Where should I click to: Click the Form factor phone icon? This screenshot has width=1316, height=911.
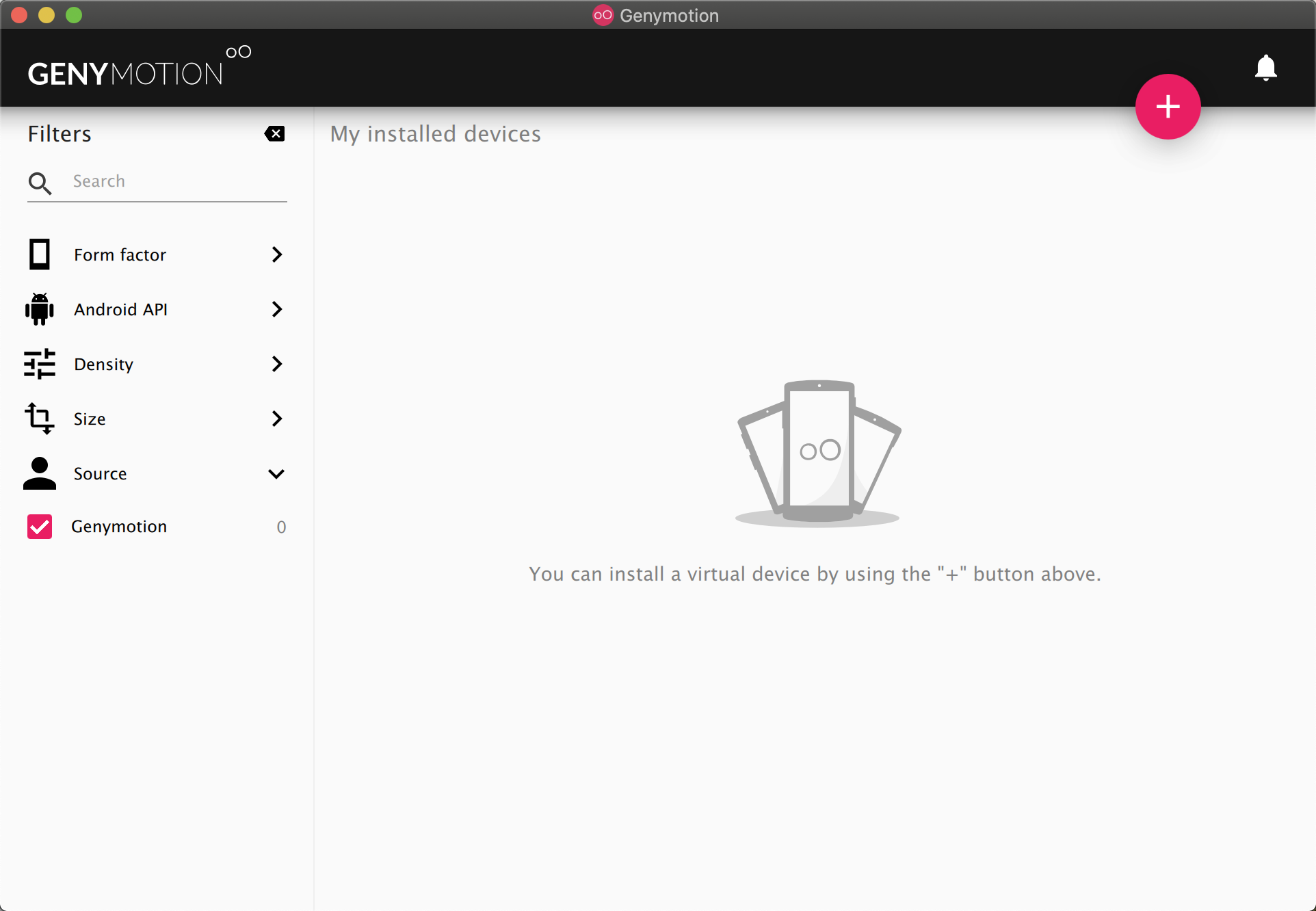point(40,254)
